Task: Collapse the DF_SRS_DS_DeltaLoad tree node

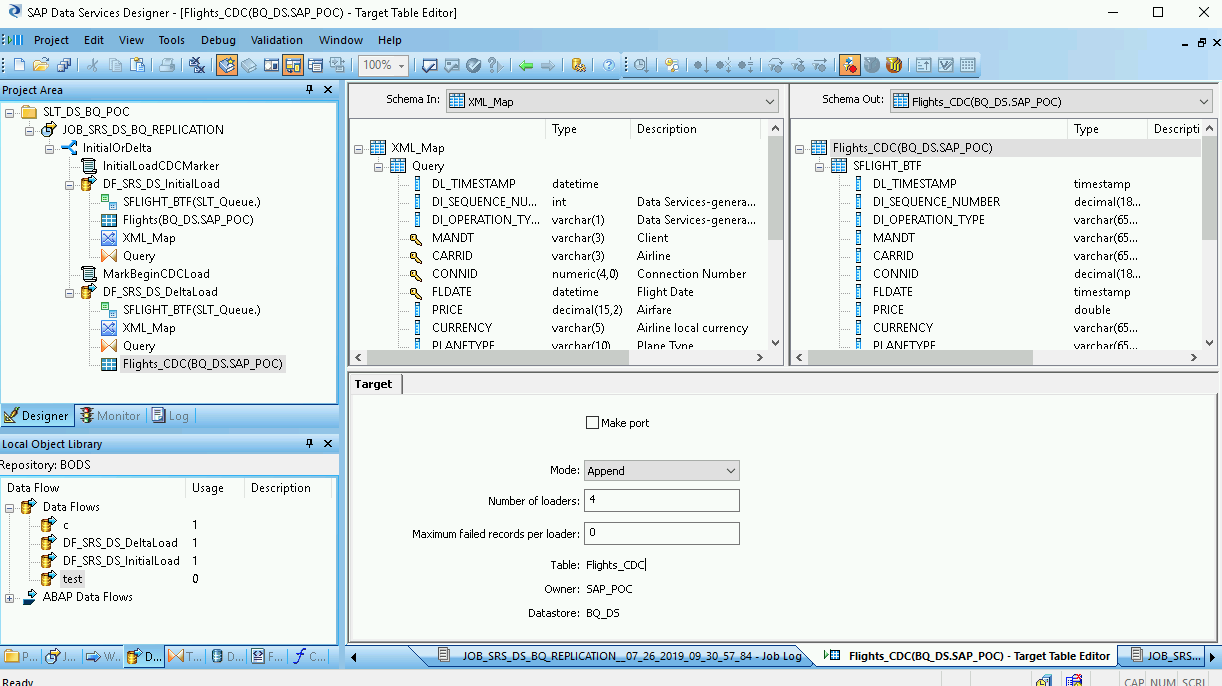Action: point(70,292)
